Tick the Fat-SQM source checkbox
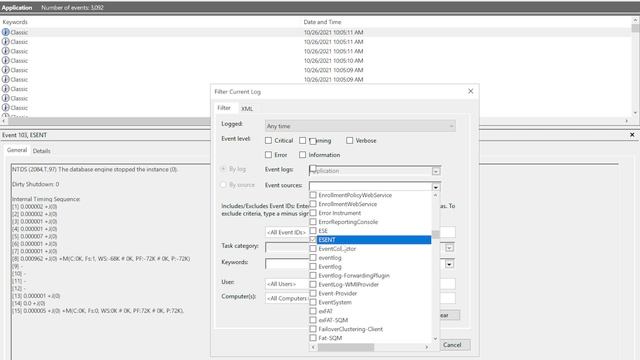 tap(313, 338)
